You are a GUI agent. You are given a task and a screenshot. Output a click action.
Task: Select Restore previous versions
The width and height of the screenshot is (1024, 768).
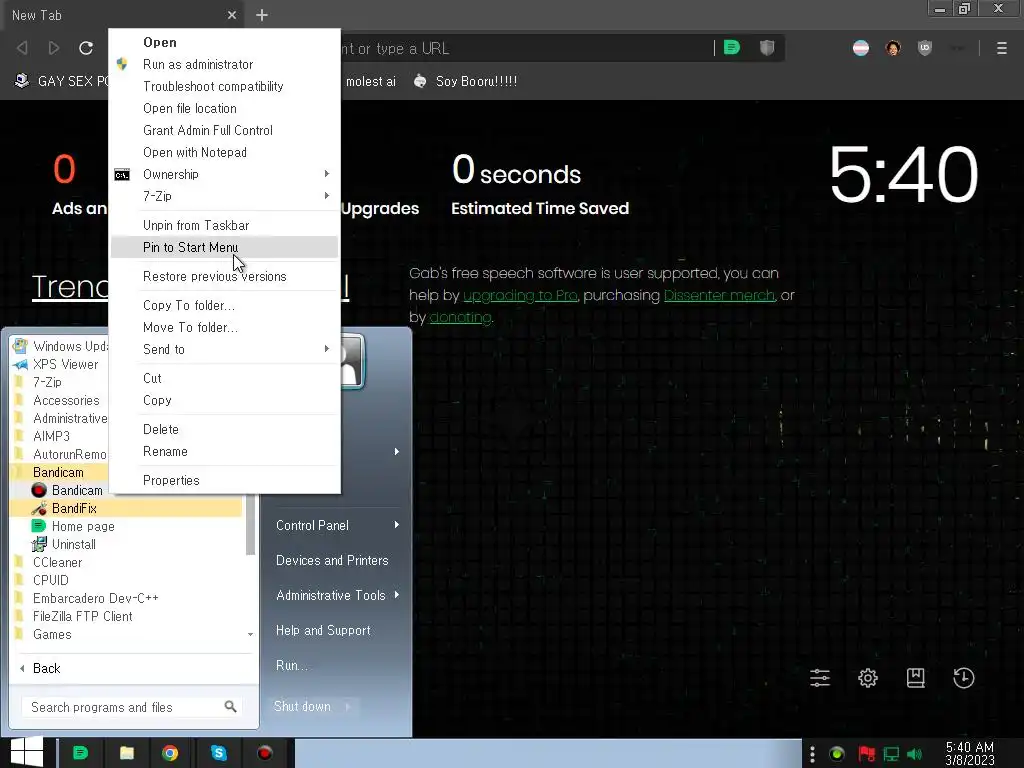225,276
